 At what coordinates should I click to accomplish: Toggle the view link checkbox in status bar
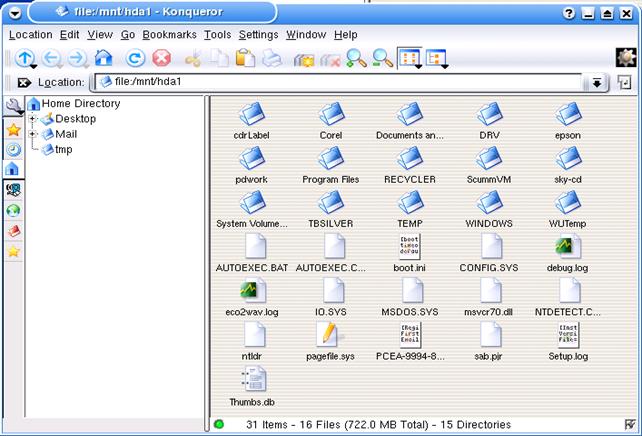(629, 424)
